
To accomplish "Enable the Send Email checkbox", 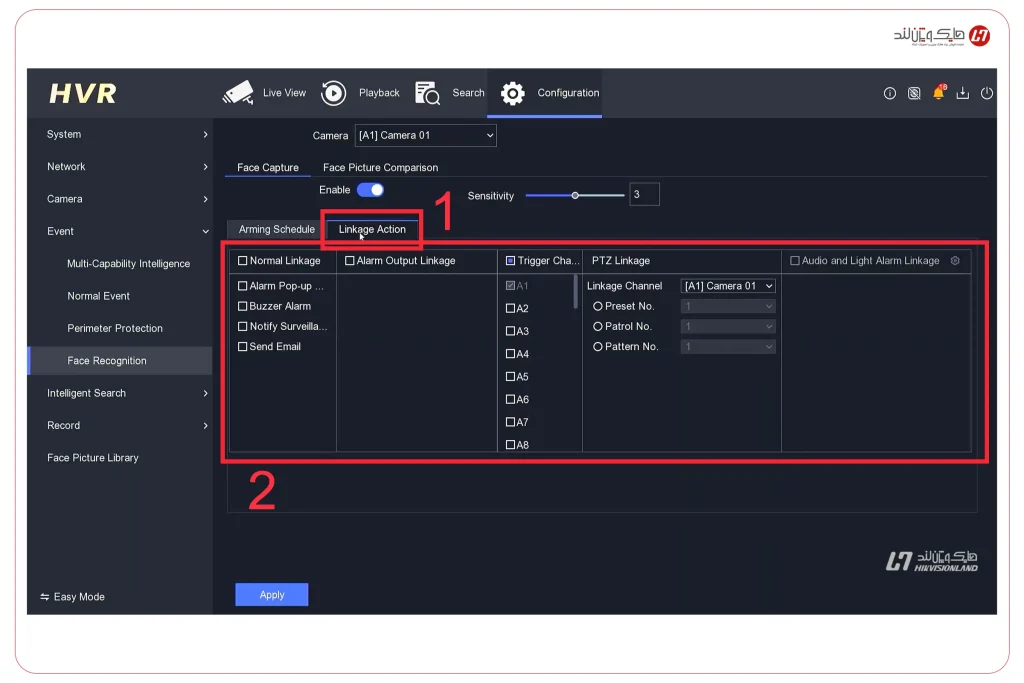I will (x=243, y=347).
